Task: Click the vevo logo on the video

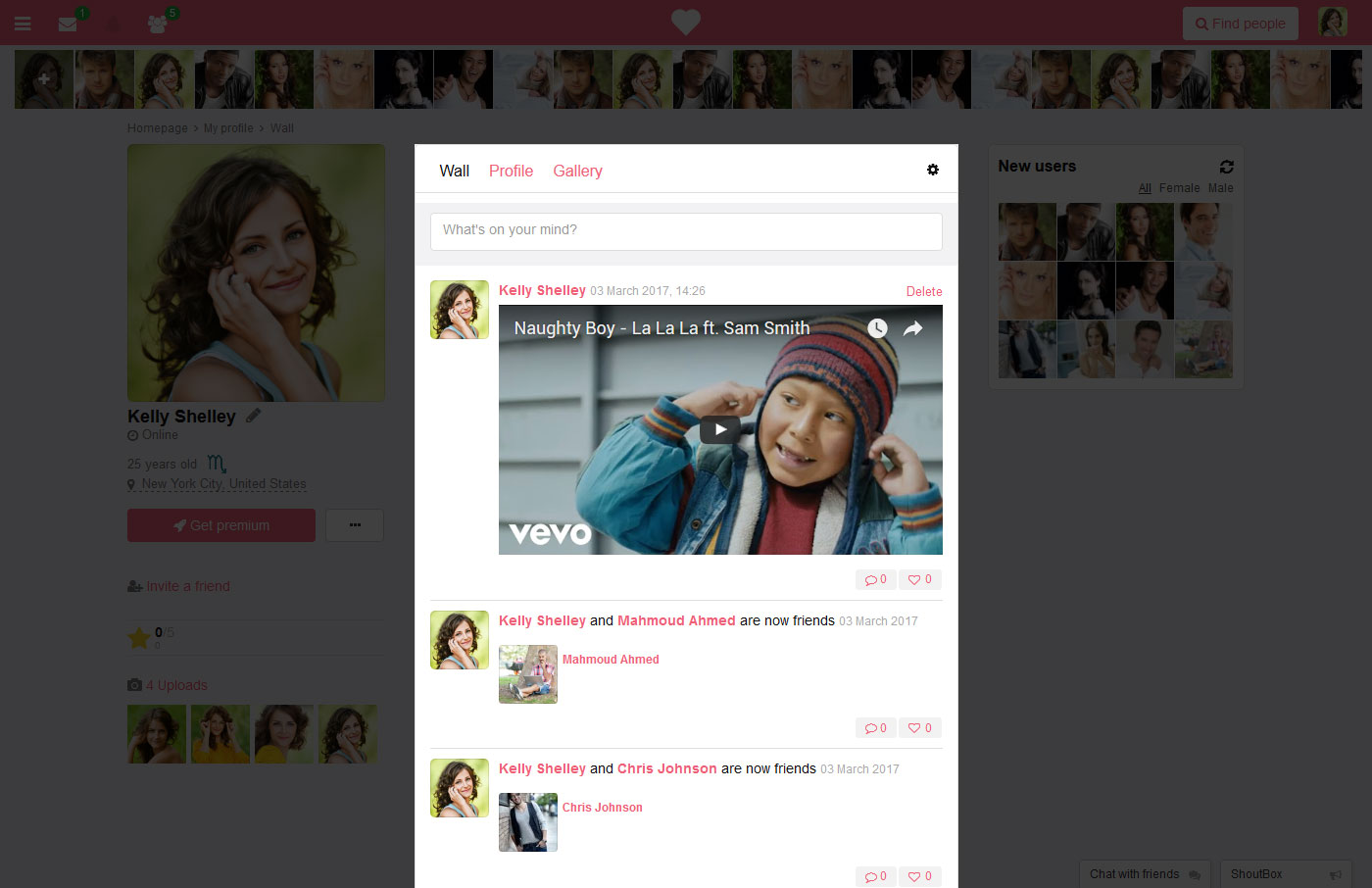Action: [551, 534]
